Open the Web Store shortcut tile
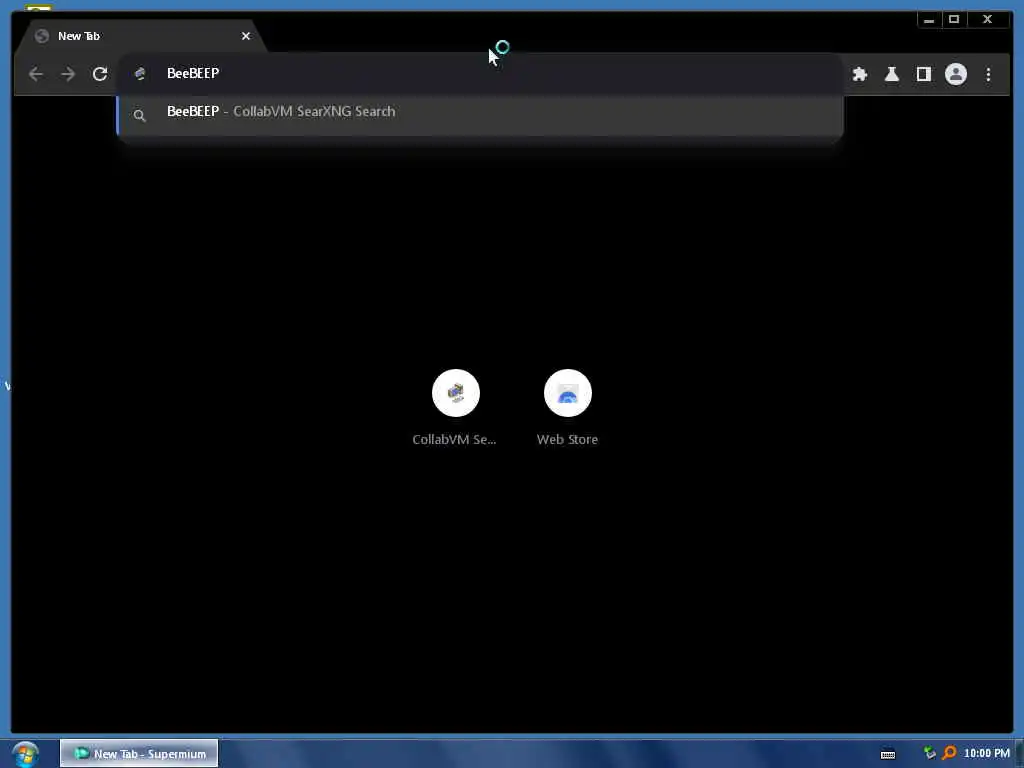The width and height of the screenshot is (1024, 768). point(568,408)
